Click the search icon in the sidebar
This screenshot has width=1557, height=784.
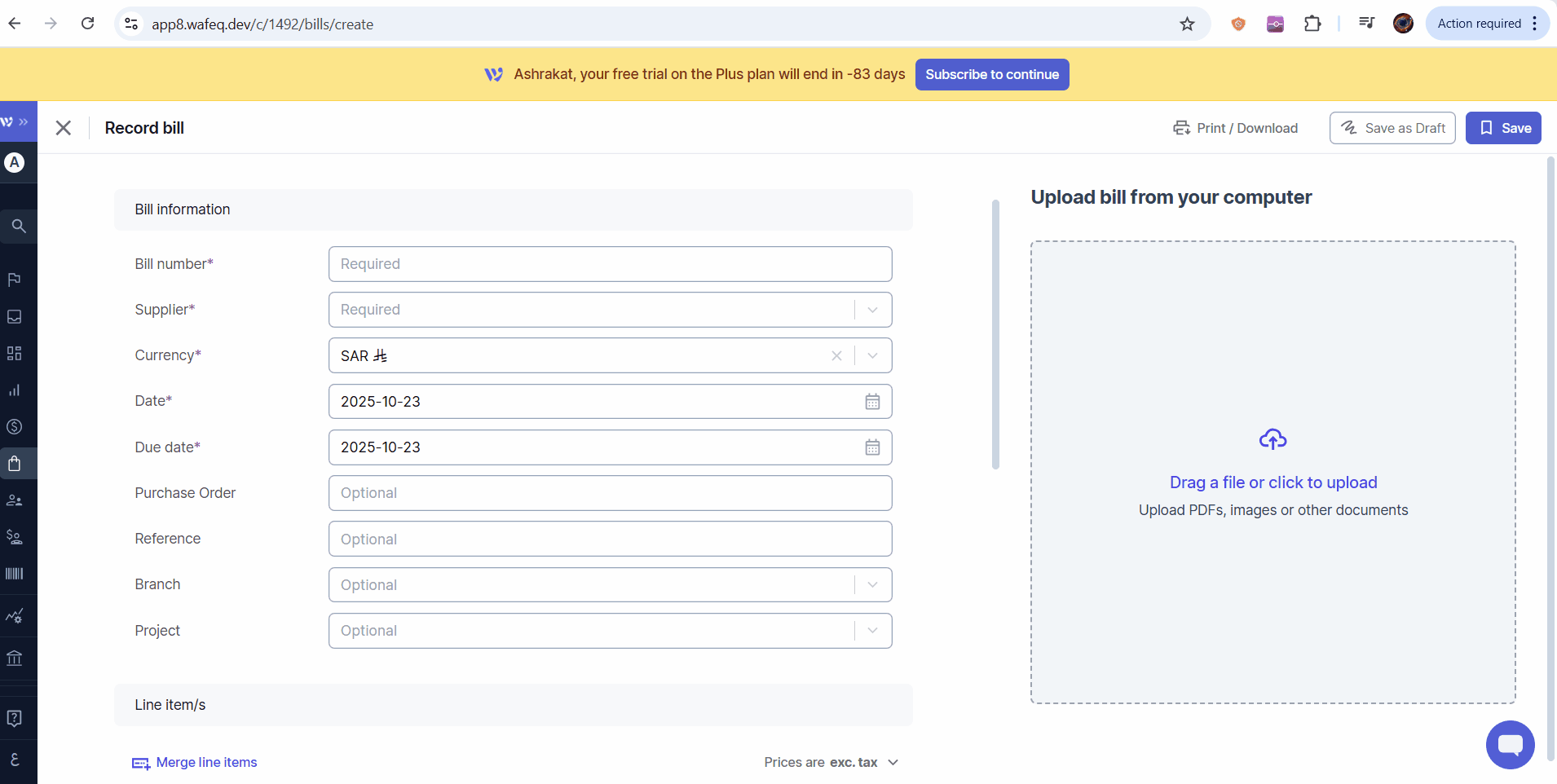[x=18, y=226]
